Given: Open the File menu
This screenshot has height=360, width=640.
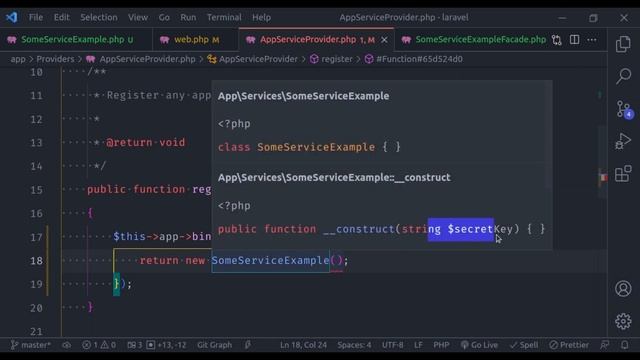Looking at the screenshot, I should tap(36, 18).
